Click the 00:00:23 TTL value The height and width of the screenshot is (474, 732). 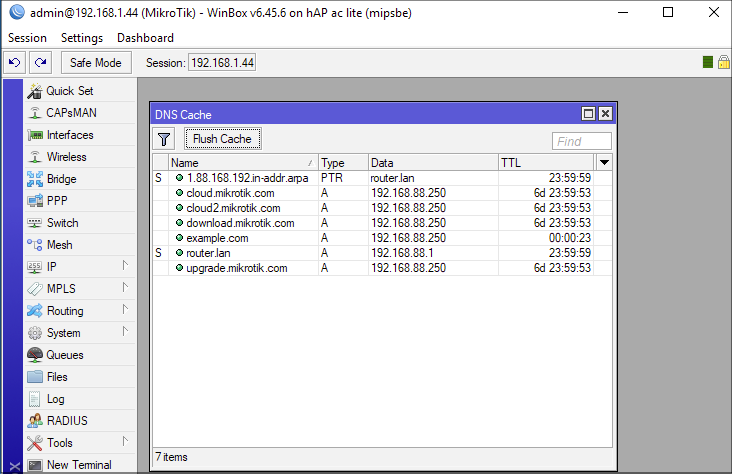tap(570, 238)
